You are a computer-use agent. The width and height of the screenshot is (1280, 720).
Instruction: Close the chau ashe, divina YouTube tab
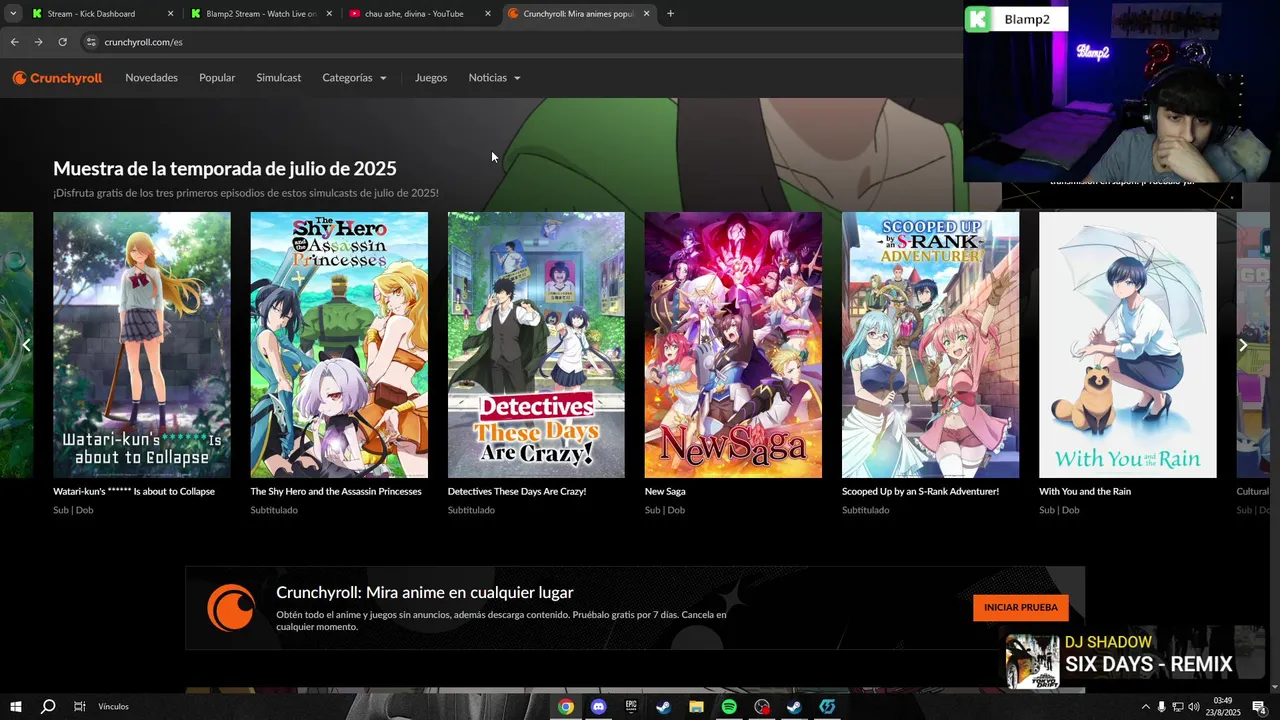click(x=488, y=14)
